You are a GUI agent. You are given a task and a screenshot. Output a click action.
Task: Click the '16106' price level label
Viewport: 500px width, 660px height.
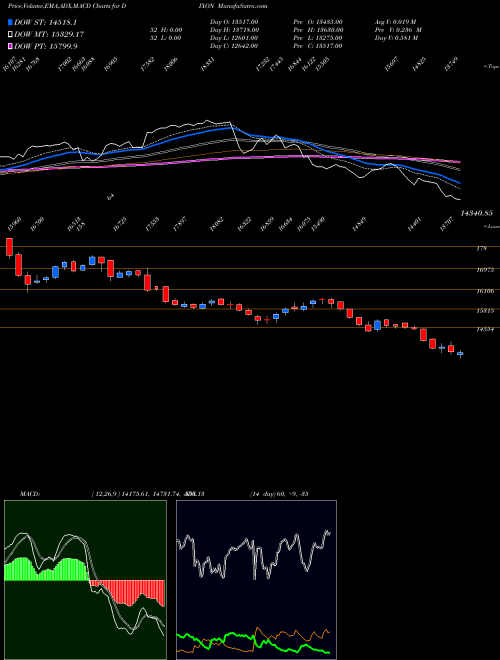pyautogui.click(x=485, y=291)
